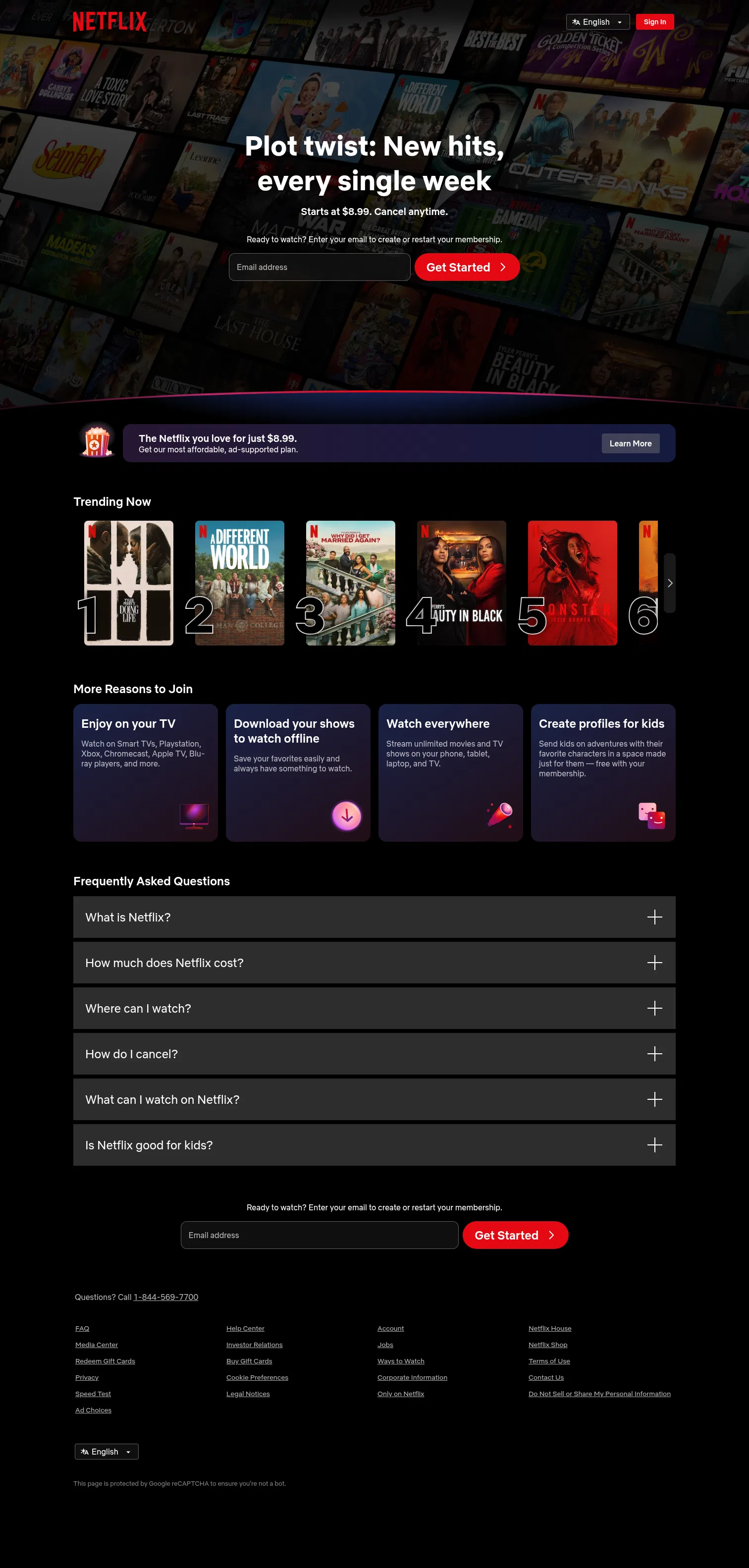Screen dimensions: 749x1568
Task: Open the Only on Netflix link
Action: [x=400, y=1394]
